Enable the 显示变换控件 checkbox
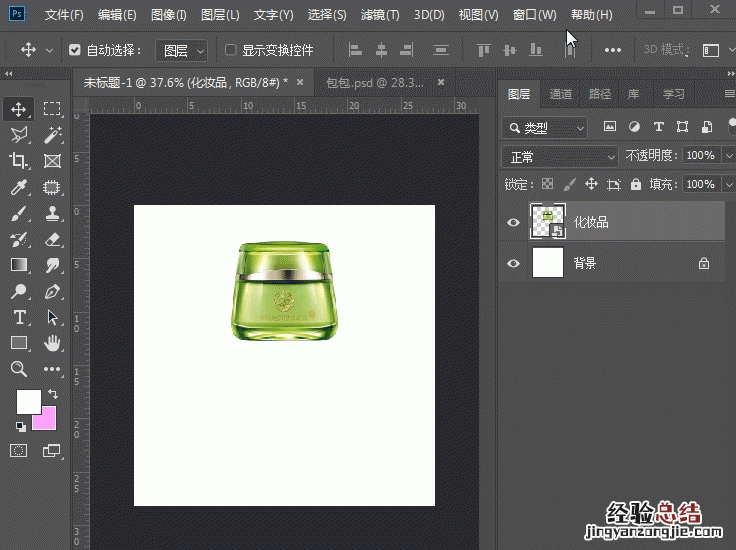 (230, 50)
